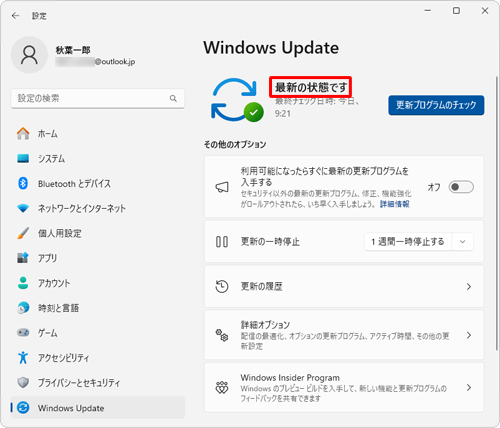This screenshot has height=428, width=500.
Task: Click the 設定の検索 search field
Action: point(98,98)
